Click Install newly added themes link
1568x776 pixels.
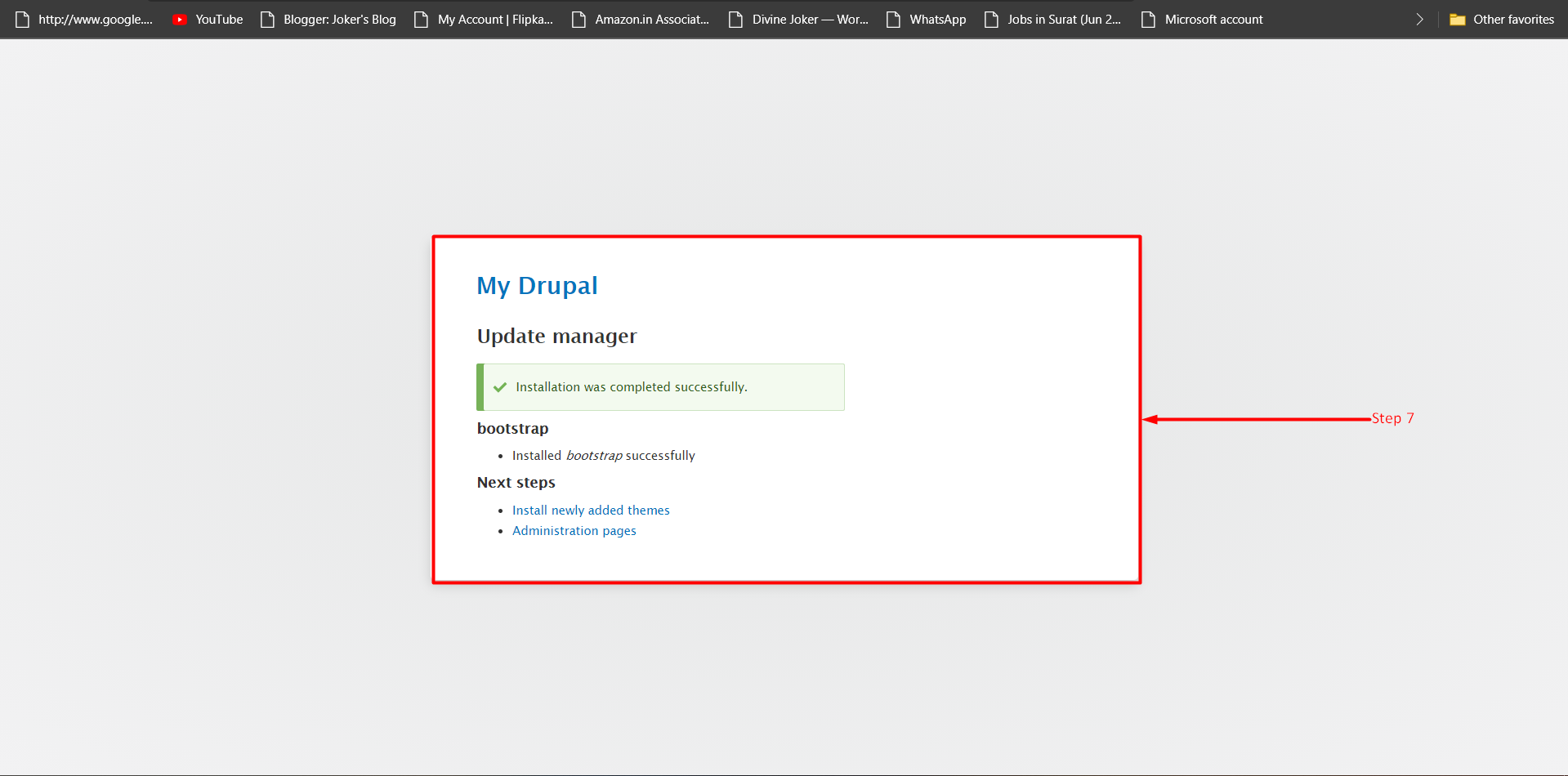[591, 511]
